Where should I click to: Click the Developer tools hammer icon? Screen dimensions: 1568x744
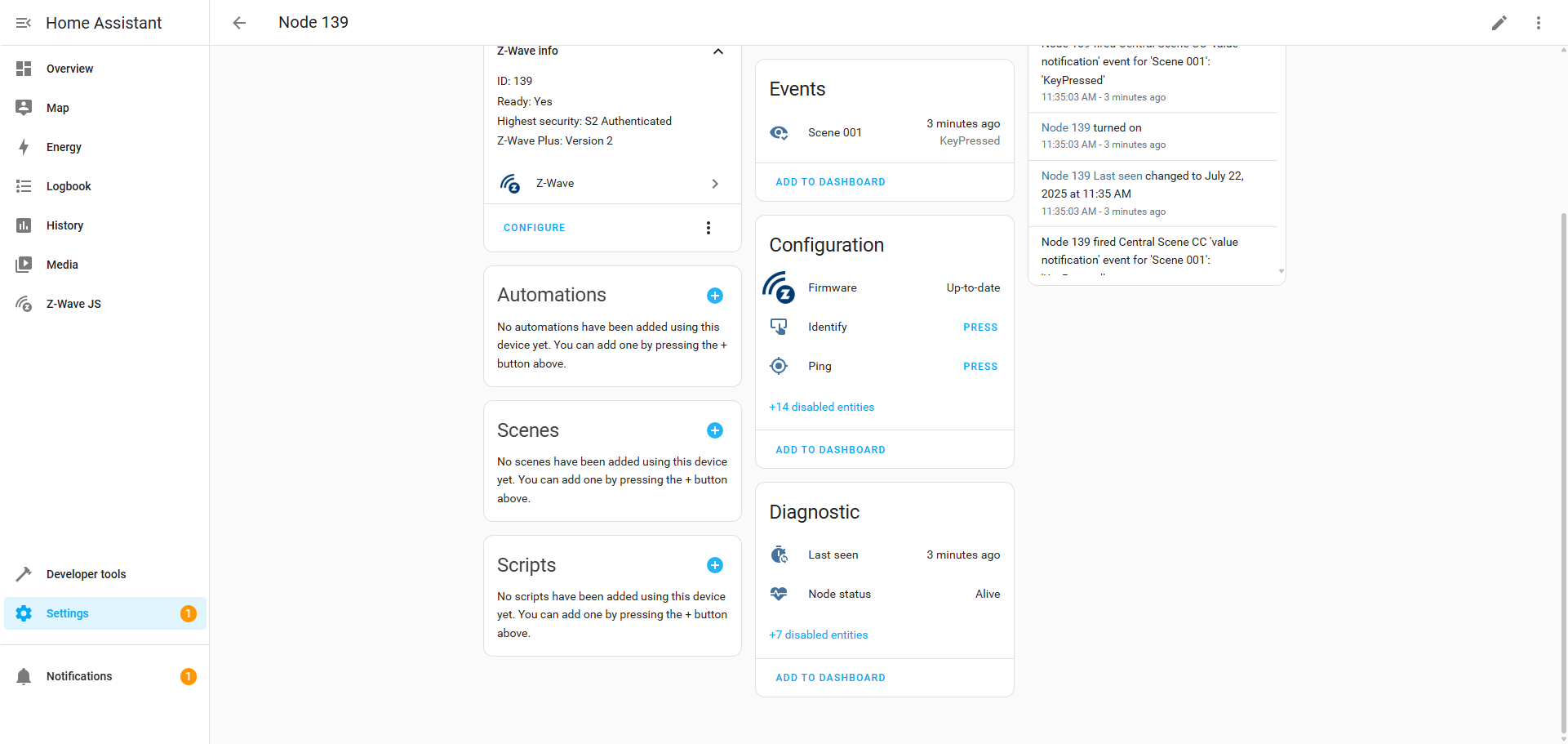coord(24,574)
